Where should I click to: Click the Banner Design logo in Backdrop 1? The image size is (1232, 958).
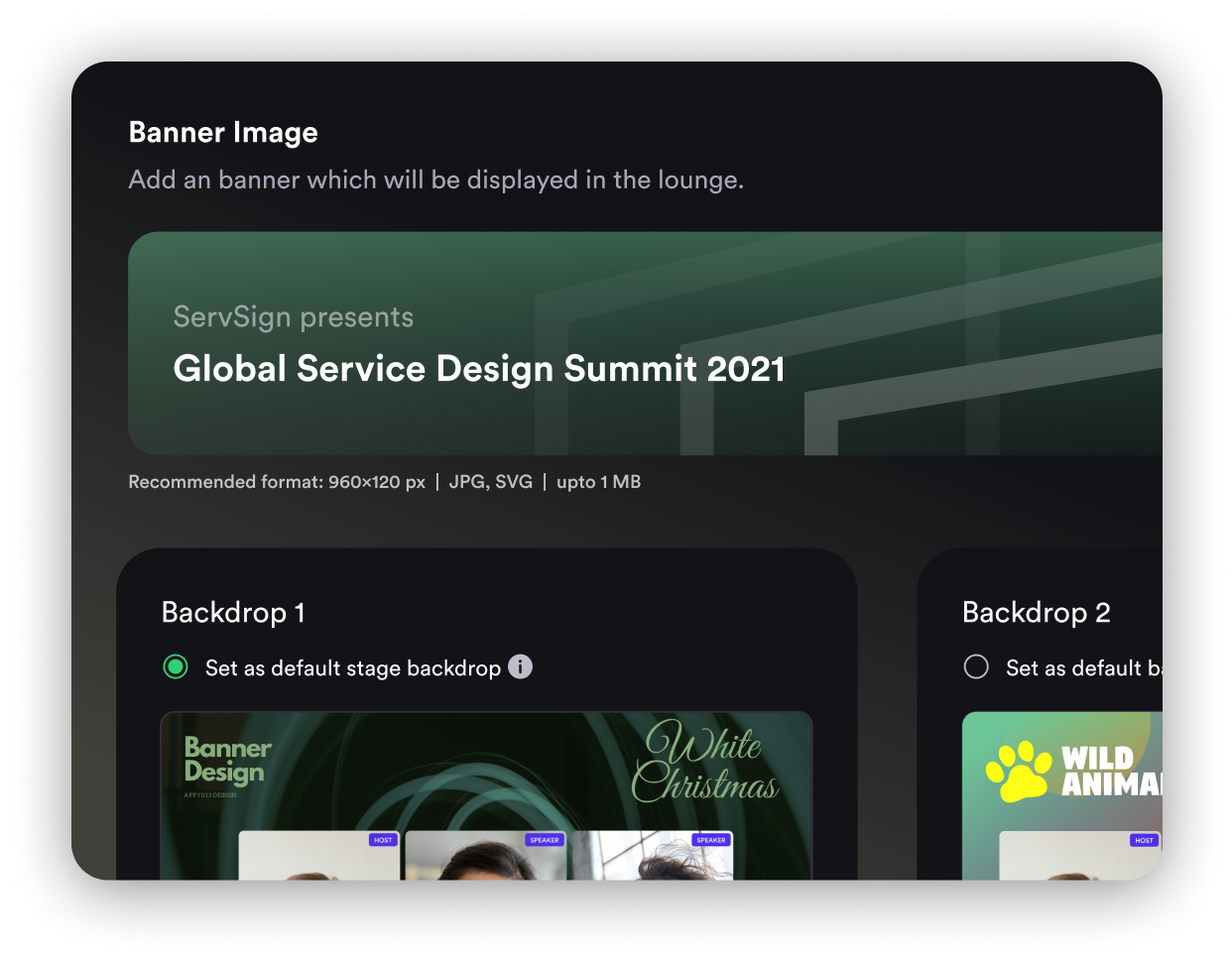[x=227, y=762]
